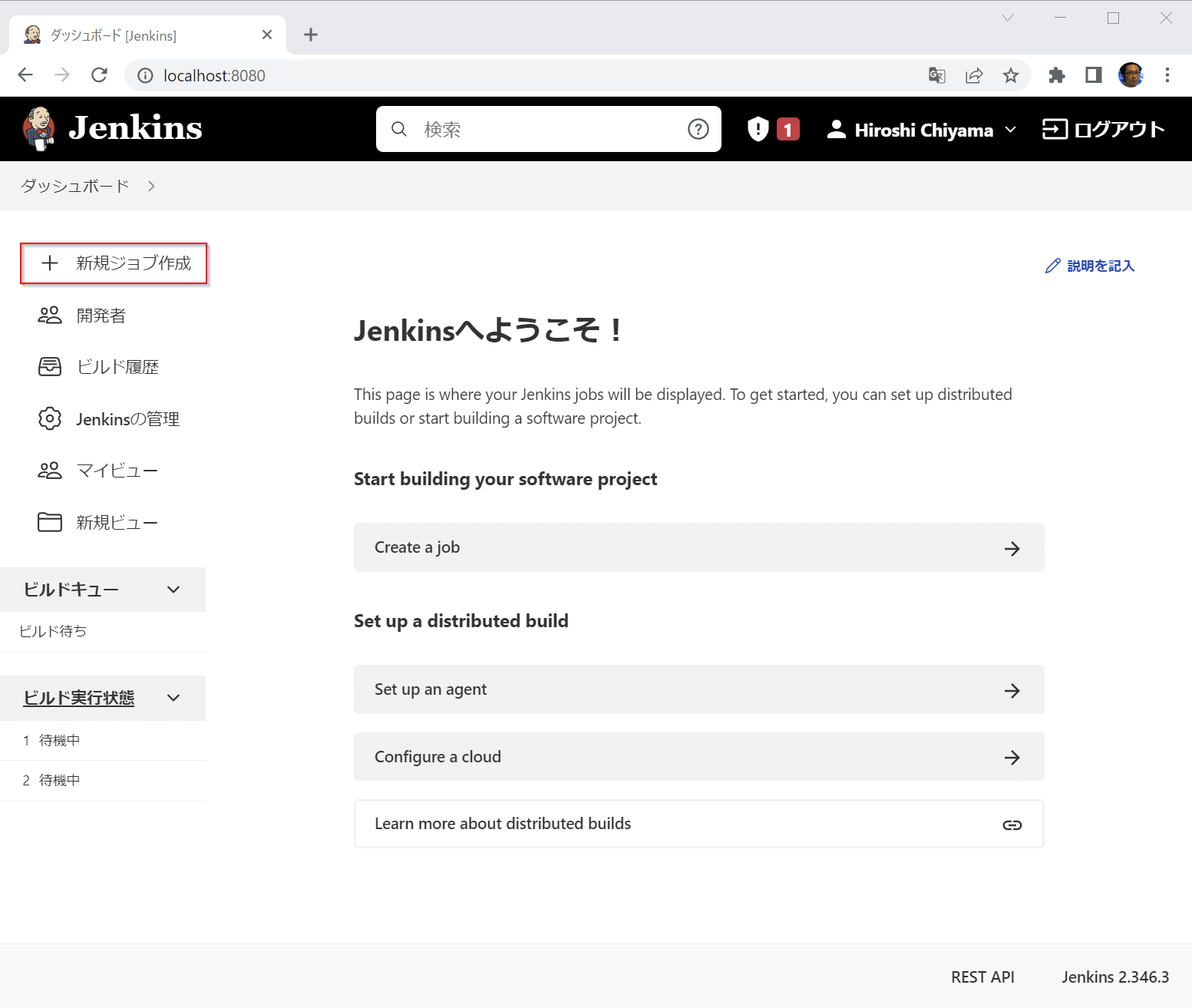The height and width of the screenshot is (1008, 1192).
Task: Click the Jenkins wordmark in header
Action: [x=135, y=127]
